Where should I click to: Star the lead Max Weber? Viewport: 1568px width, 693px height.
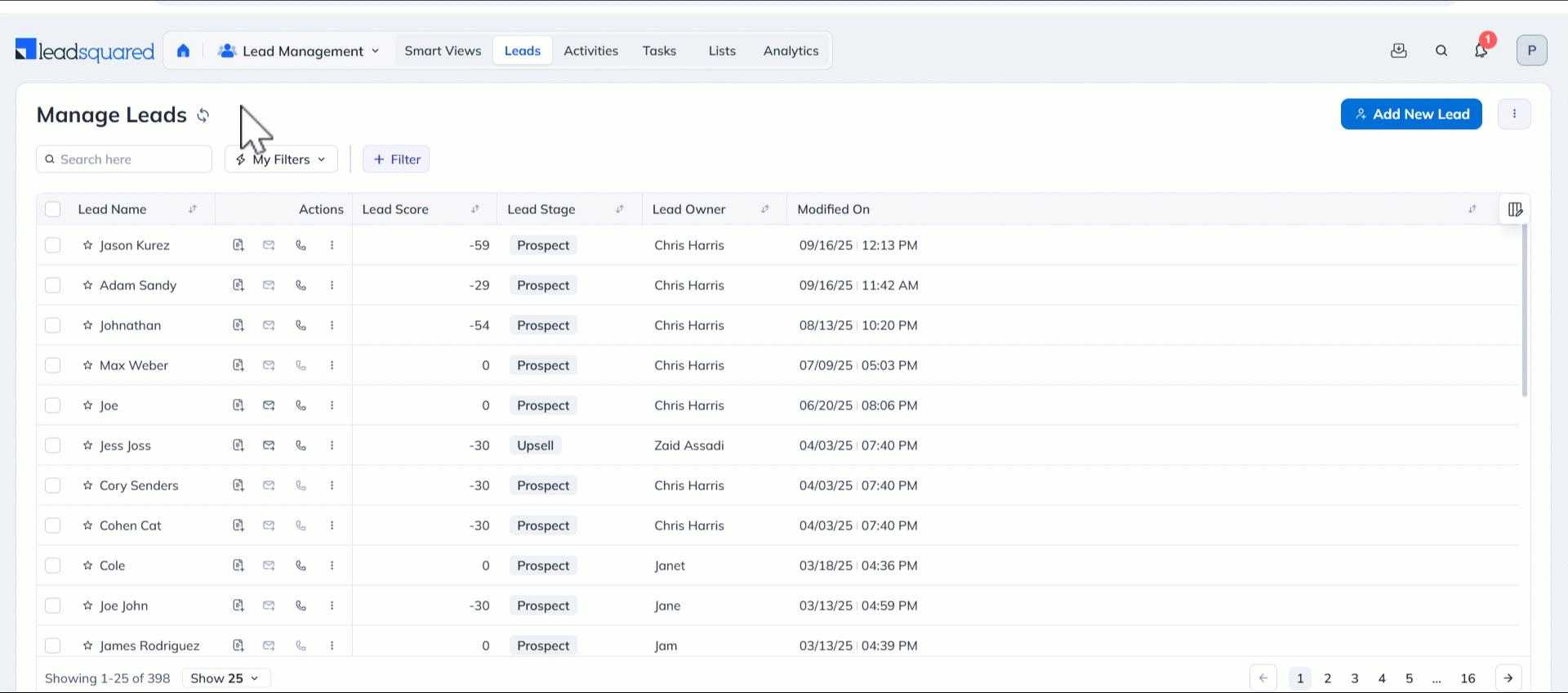tap(87, 365)
